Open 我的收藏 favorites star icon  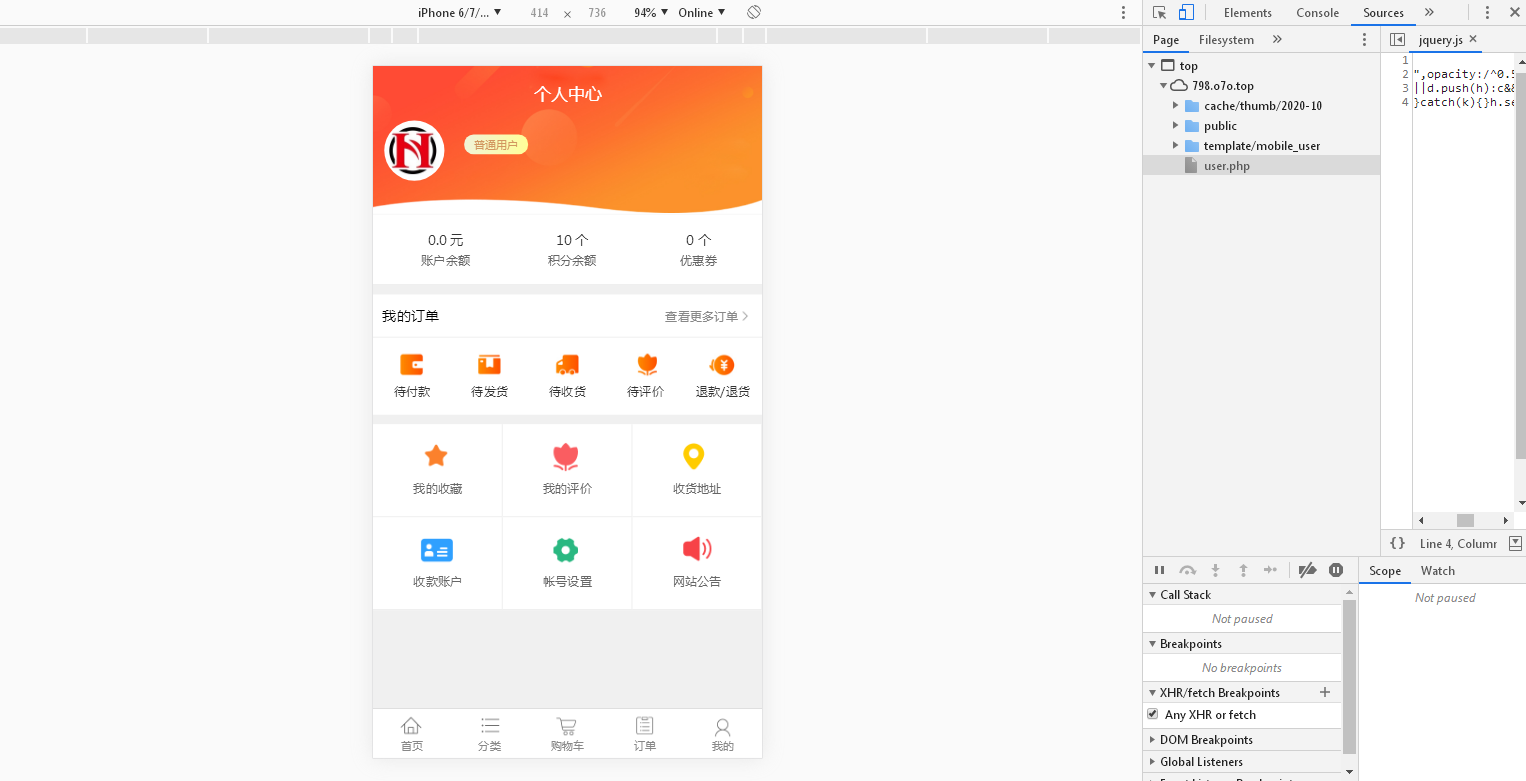click(x=436, y=456)
